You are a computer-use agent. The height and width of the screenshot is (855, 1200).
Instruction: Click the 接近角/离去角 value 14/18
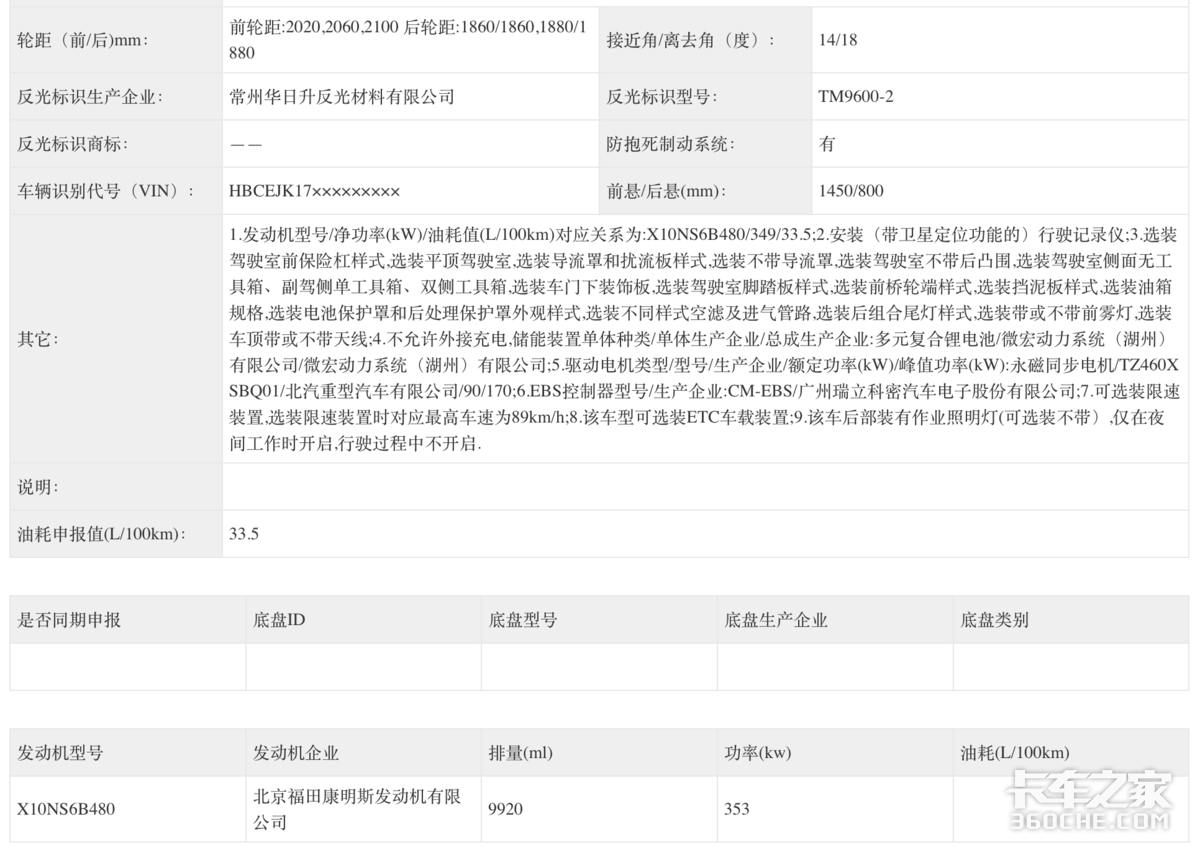click(x=837, y=41)
